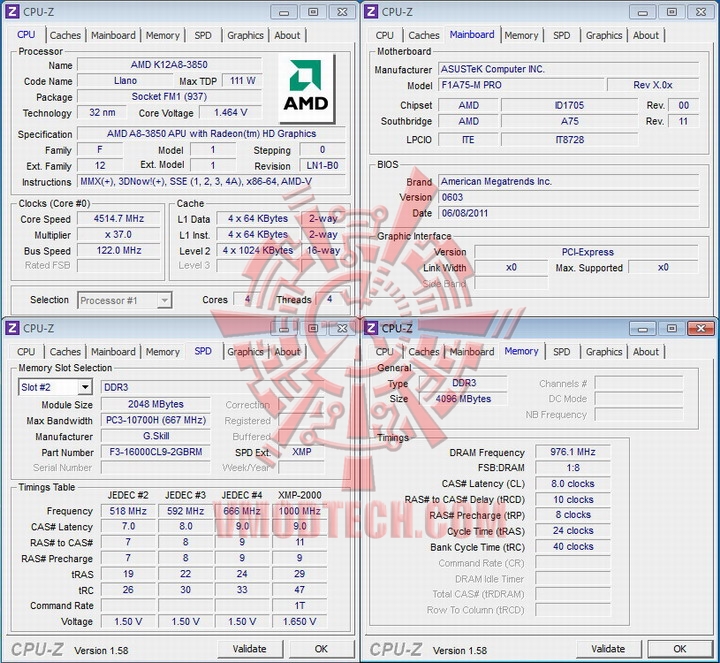This screenshot has width=720, height=663.
Task: Minimize the Memory window
Action: pyautogui.click(x=642, y=328)
